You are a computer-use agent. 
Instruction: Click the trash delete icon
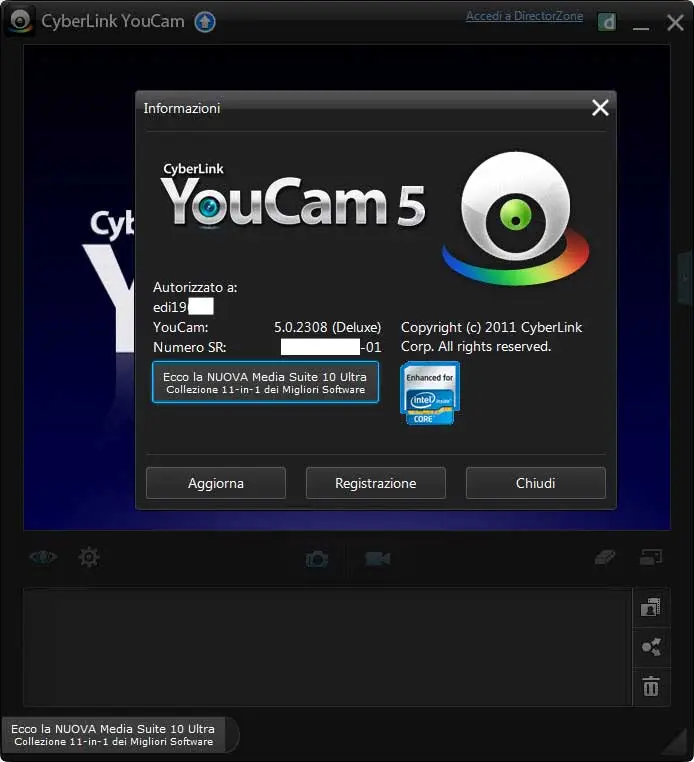pos(651,686)
